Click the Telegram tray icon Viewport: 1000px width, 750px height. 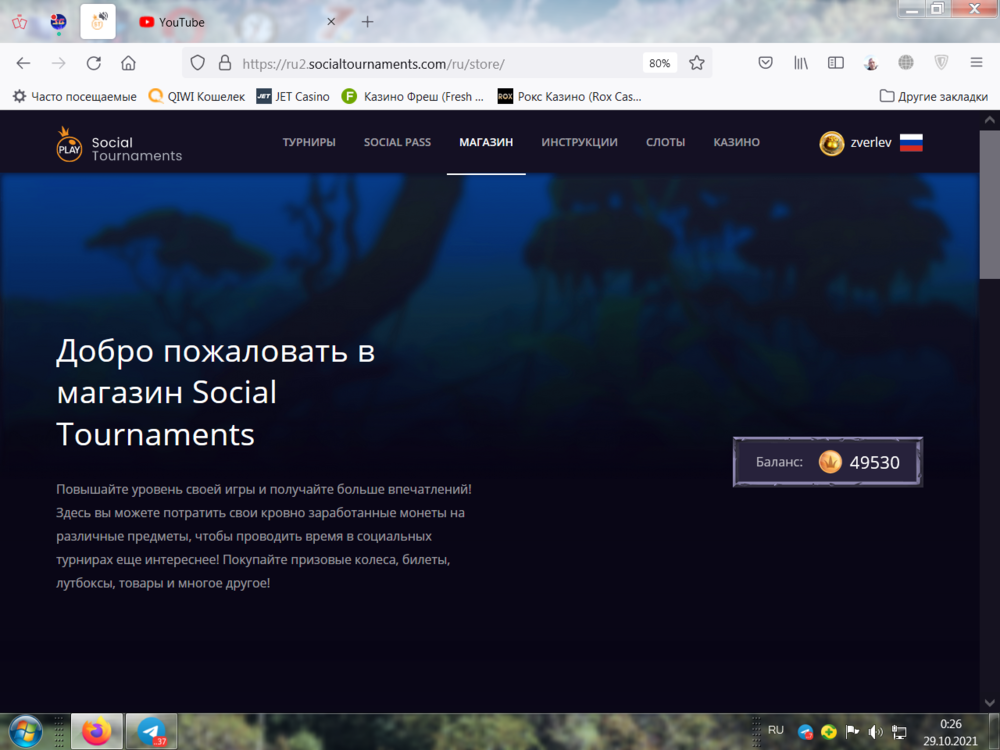click(x=805, y=732)
